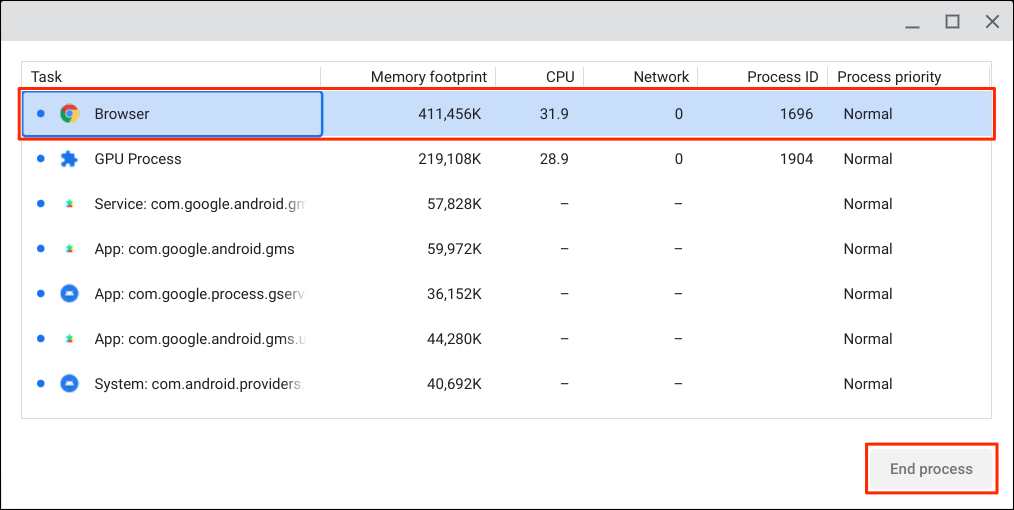
Task: Maximize the Task Manager window
Action: point(953,21)
